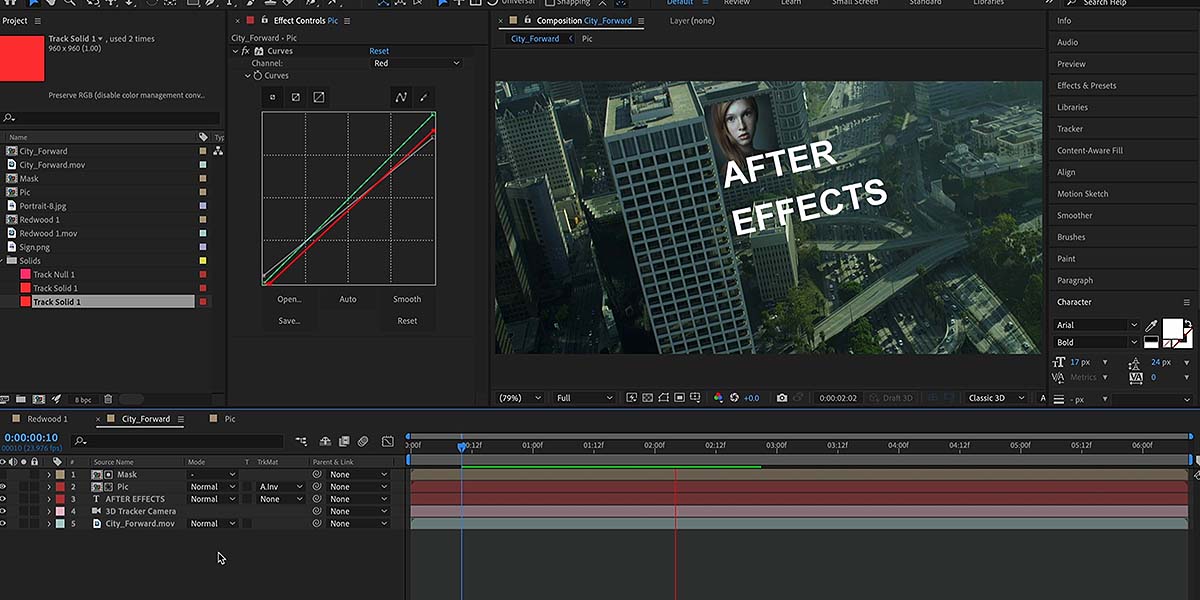Toggle Draft 3D button in viewer
Viewport: 1200px width, 600px height.
click(891, 398)
